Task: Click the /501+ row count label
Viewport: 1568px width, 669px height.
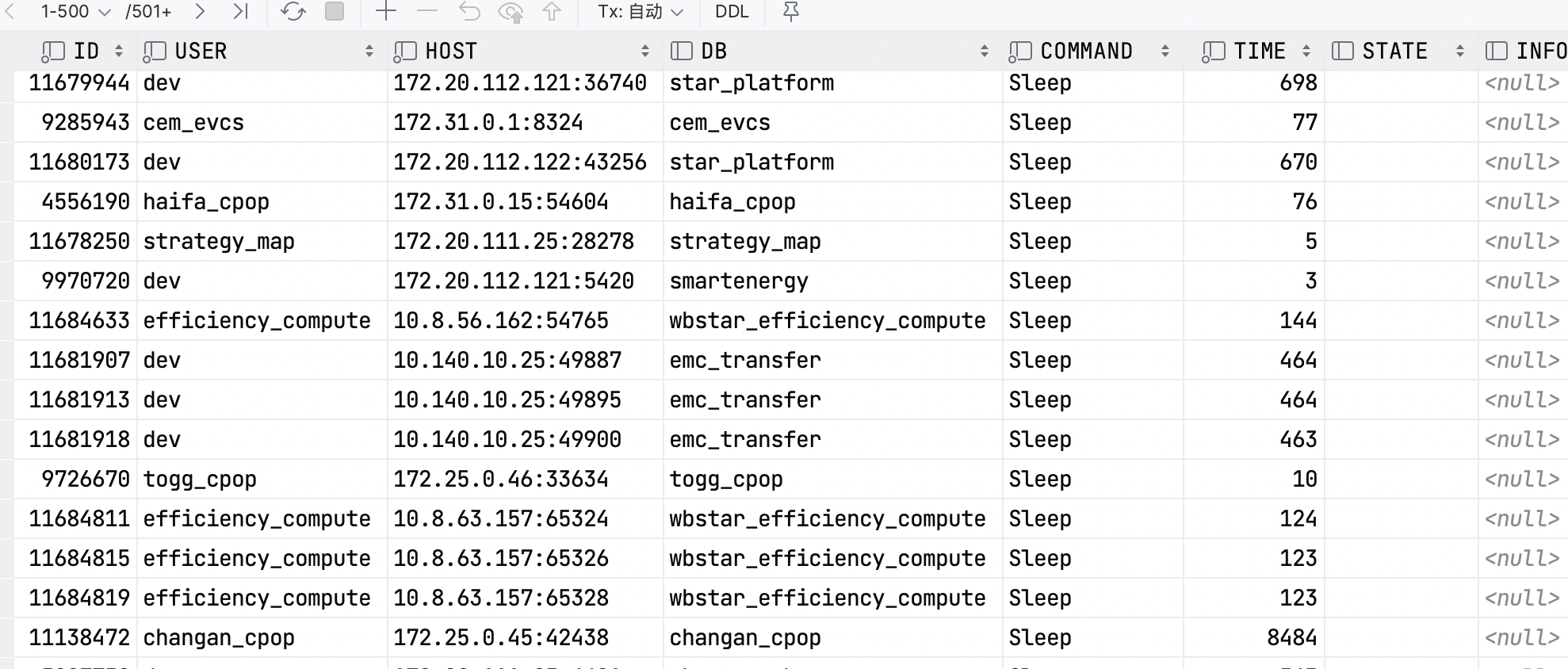Action: coord(148,12)
